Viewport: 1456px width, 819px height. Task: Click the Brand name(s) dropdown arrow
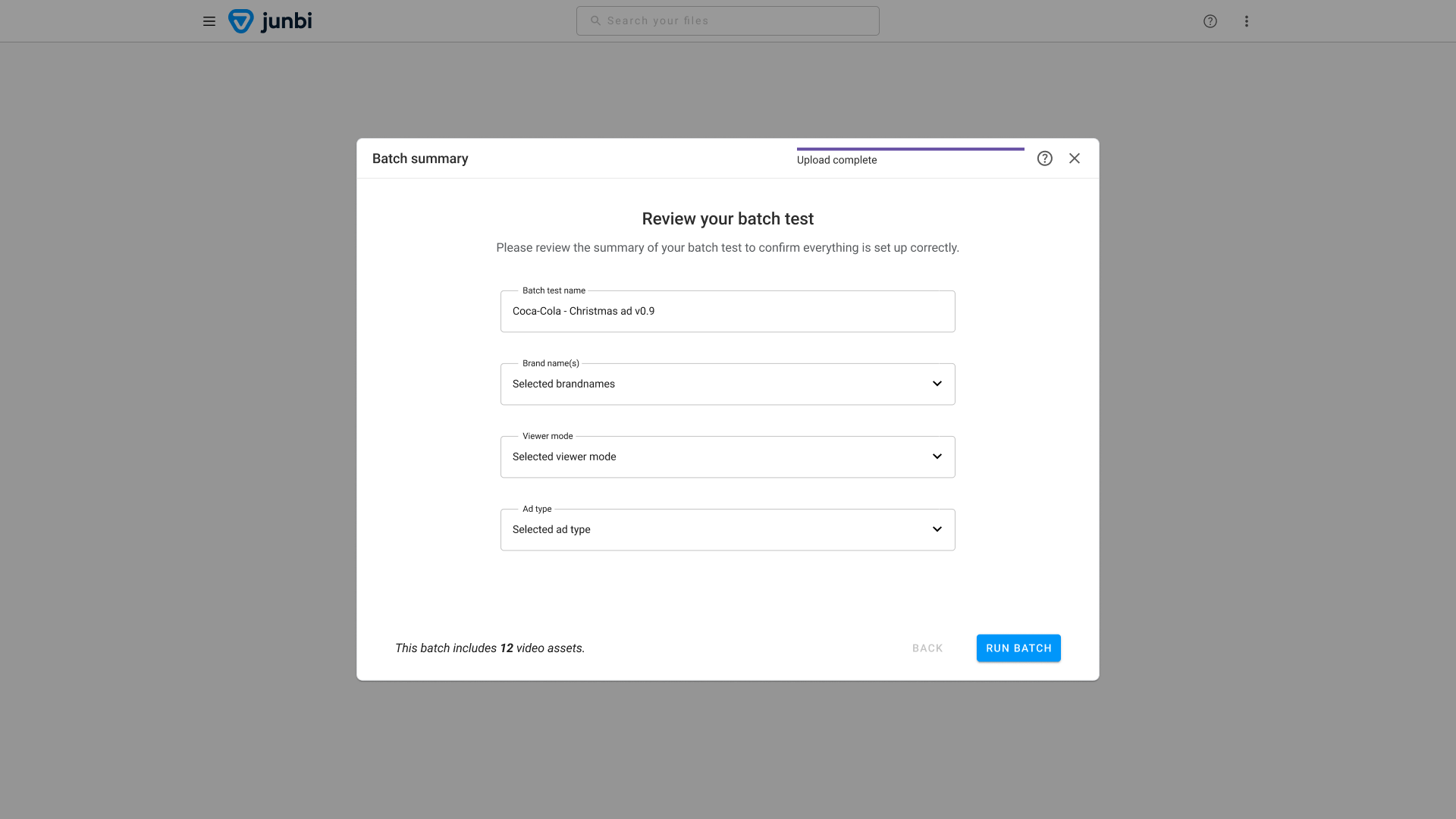point(937,384)
